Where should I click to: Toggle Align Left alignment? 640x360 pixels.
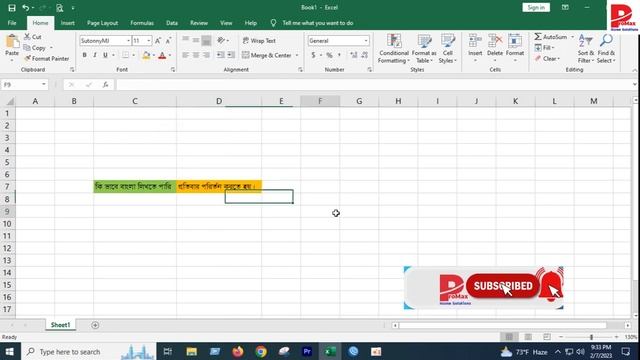pyautogui.click(x=186, y=55)
